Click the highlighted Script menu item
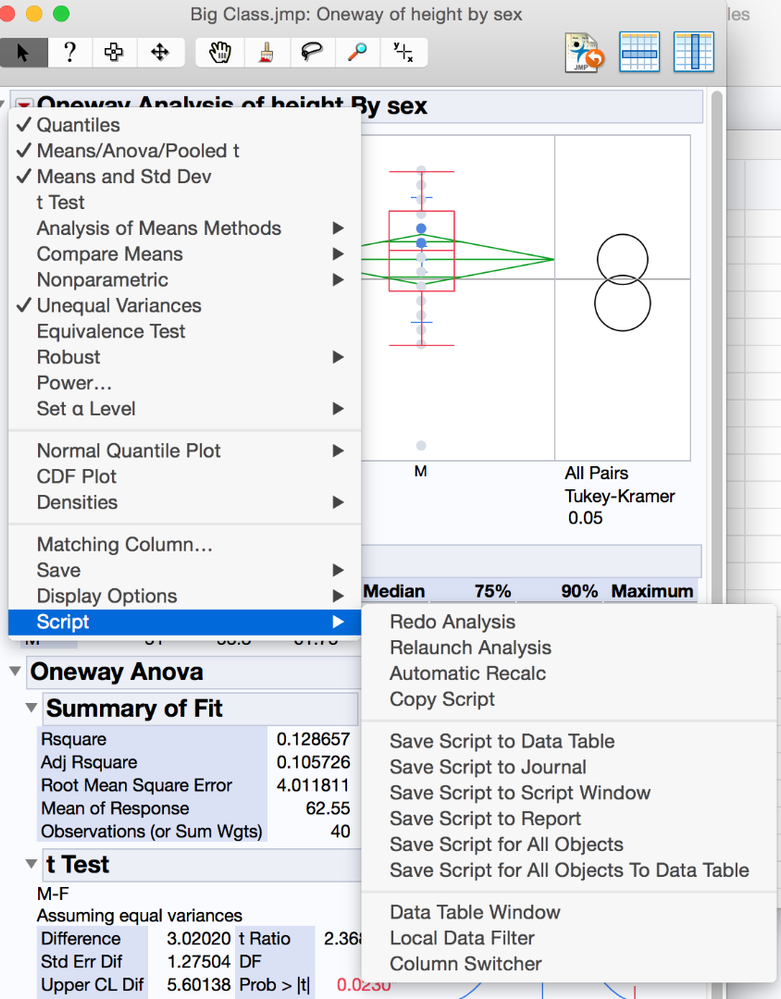The width and height of the screenshot is (781, 999). click(185, 622)
